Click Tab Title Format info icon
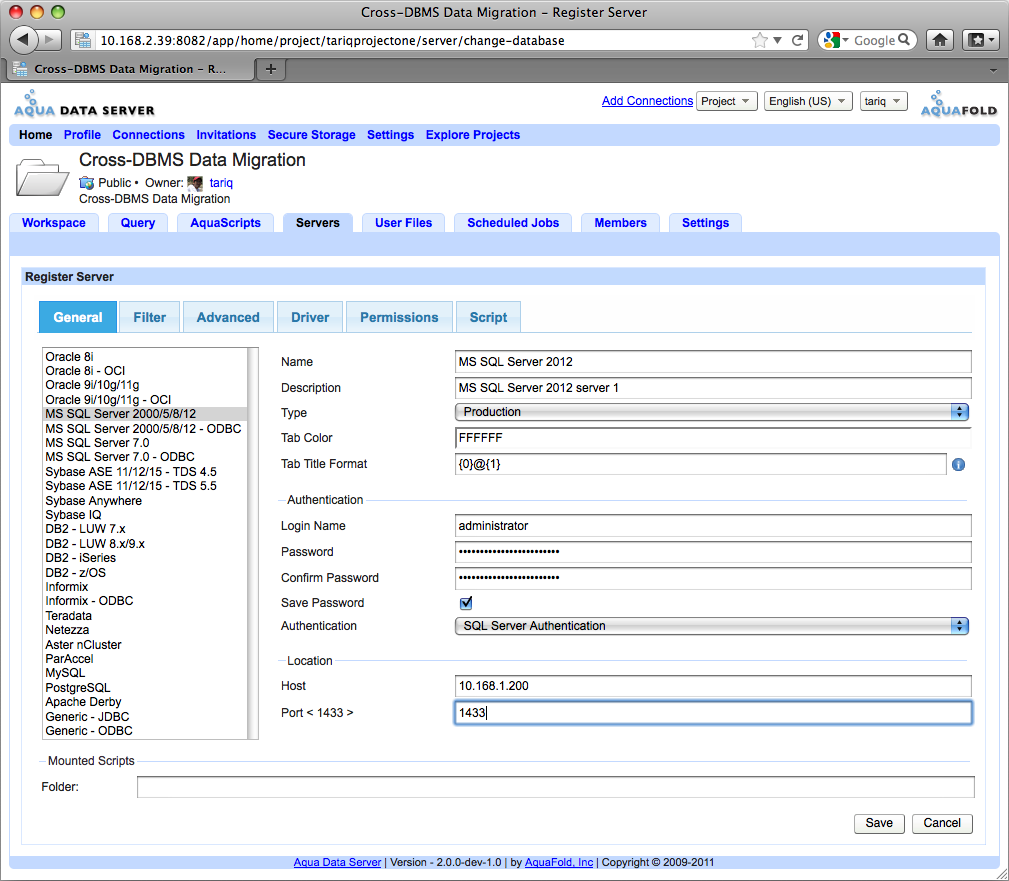Viewport: 1009px width, 881px height. (958, 465)
